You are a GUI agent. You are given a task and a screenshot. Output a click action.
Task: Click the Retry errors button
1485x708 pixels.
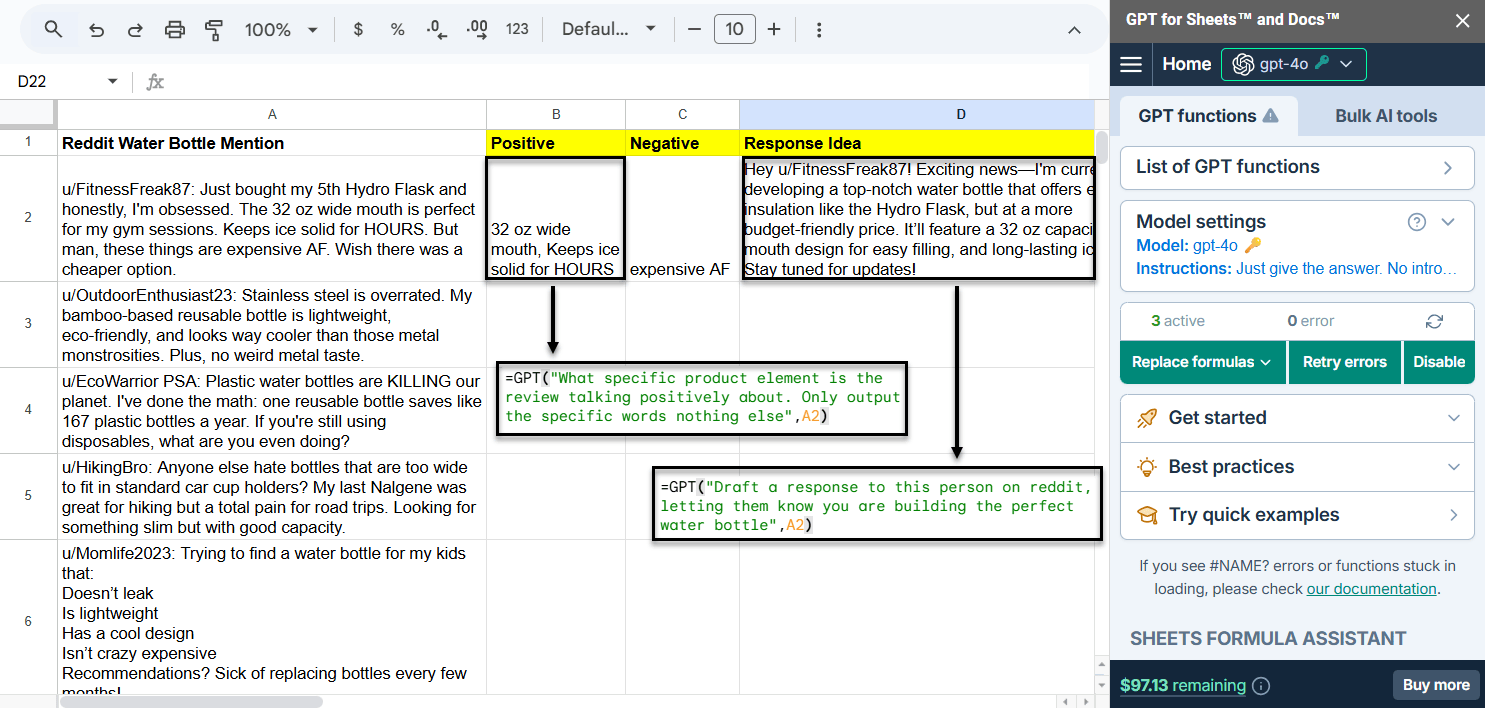pyautogui.click(x=1344, y=362)
